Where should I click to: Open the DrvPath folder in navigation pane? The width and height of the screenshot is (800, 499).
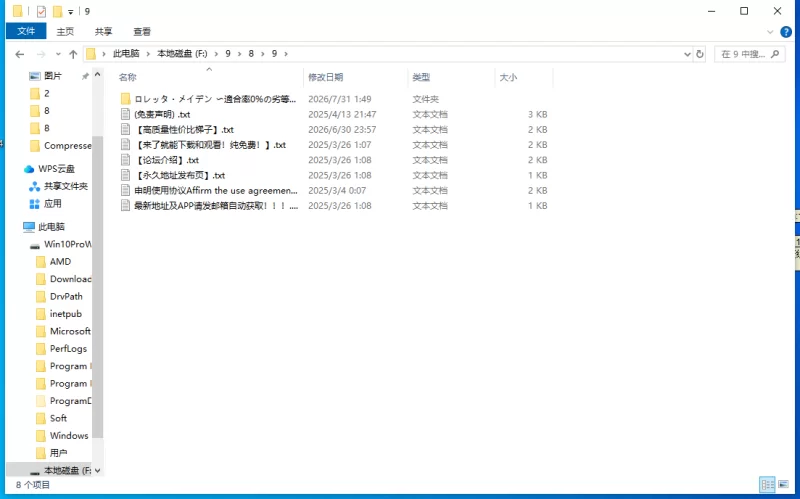point(66,296)
